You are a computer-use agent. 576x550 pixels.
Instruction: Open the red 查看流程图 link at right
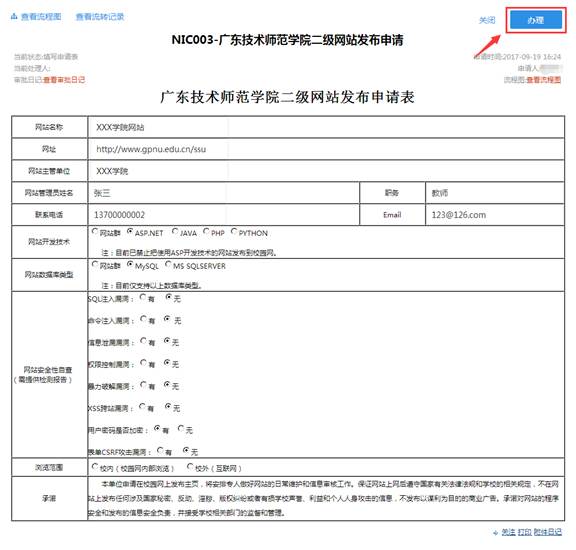coord(544,80)
